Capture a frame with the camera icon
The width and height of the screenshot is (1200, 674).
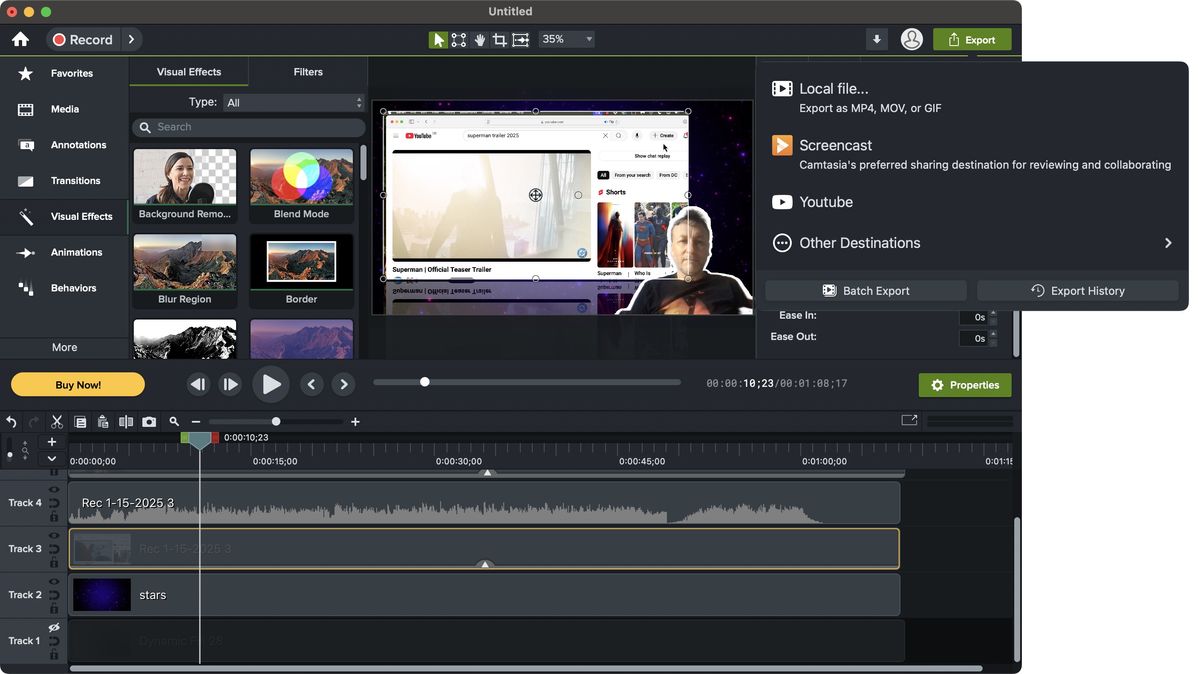[x=149, y=421]
